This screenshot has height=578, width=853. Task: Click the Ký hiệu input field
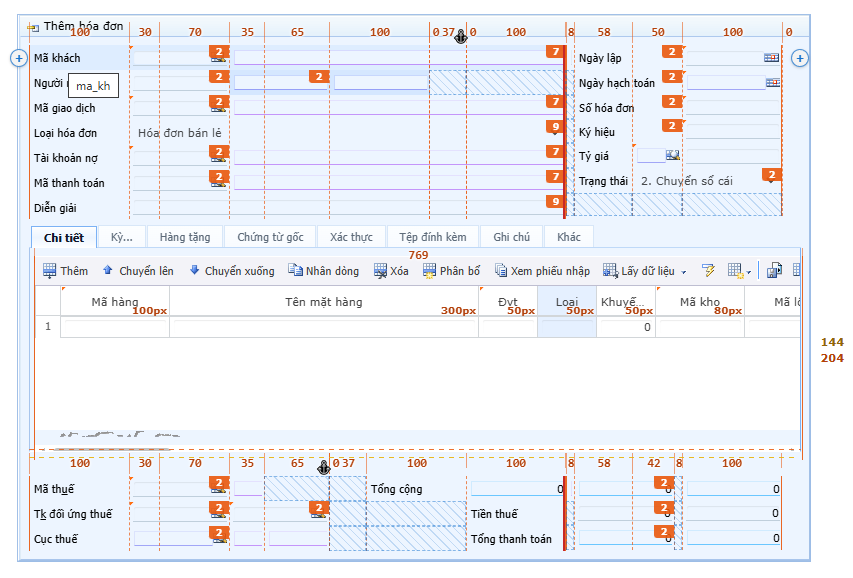(x=733, y=132)
